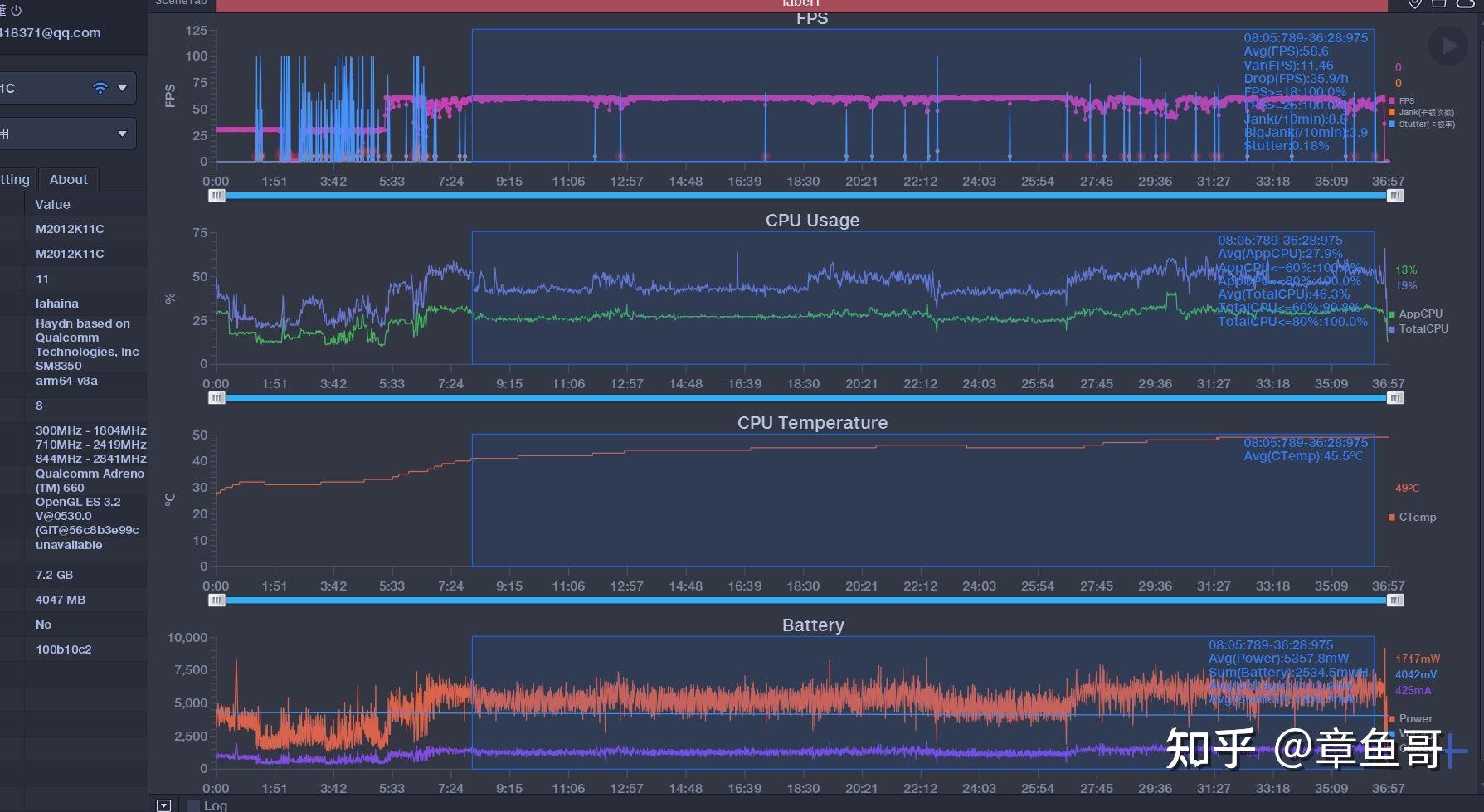Click the 49℃ current temperature readout
The image size is (1484, 812).
[1407, 488]
